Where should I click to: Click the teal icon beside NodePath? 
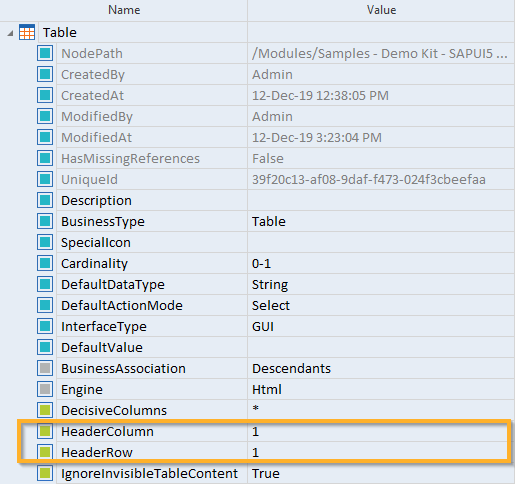point(45,53)
